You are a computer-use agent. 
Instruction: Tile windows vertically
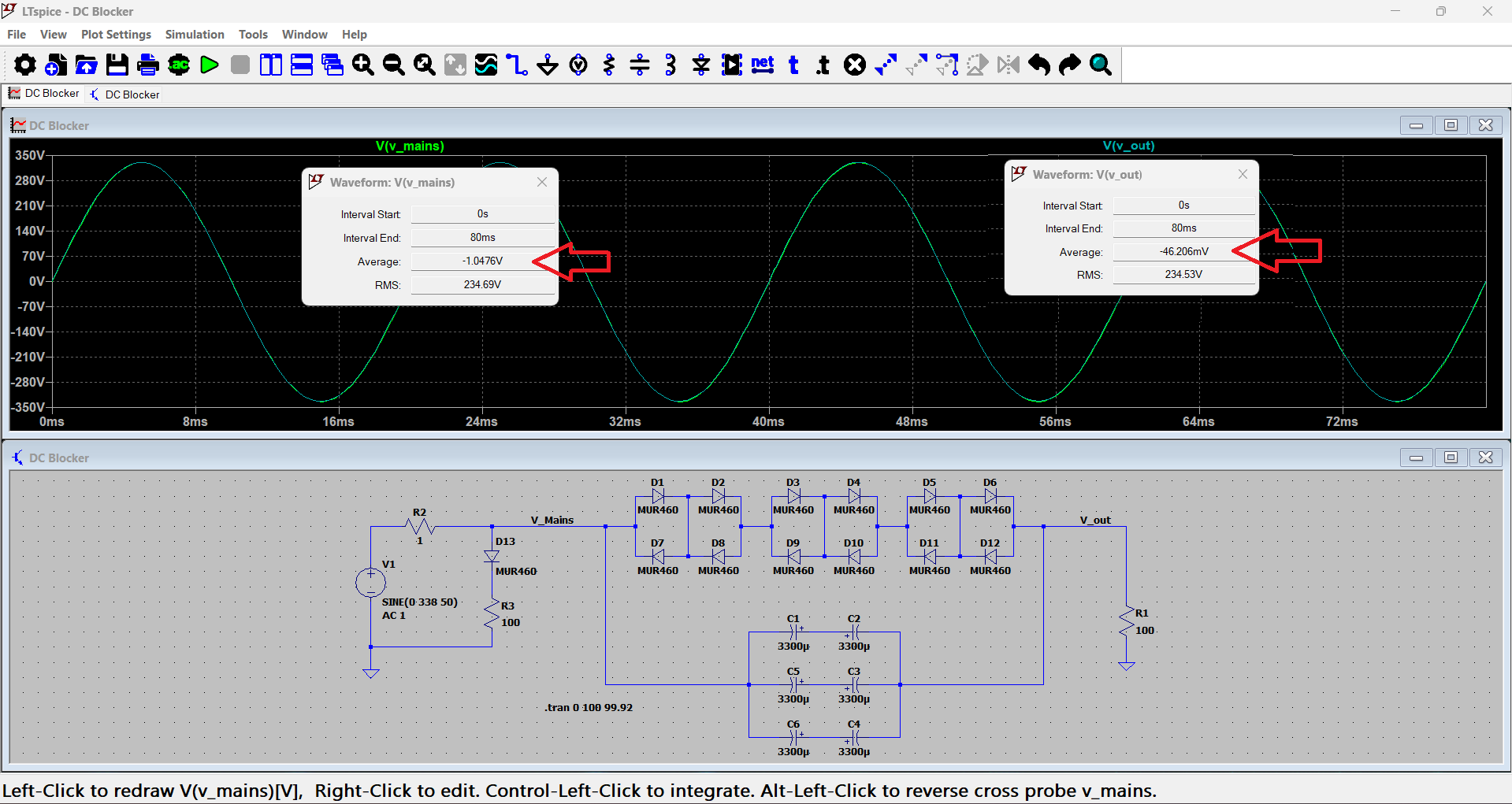click(271, 65)
